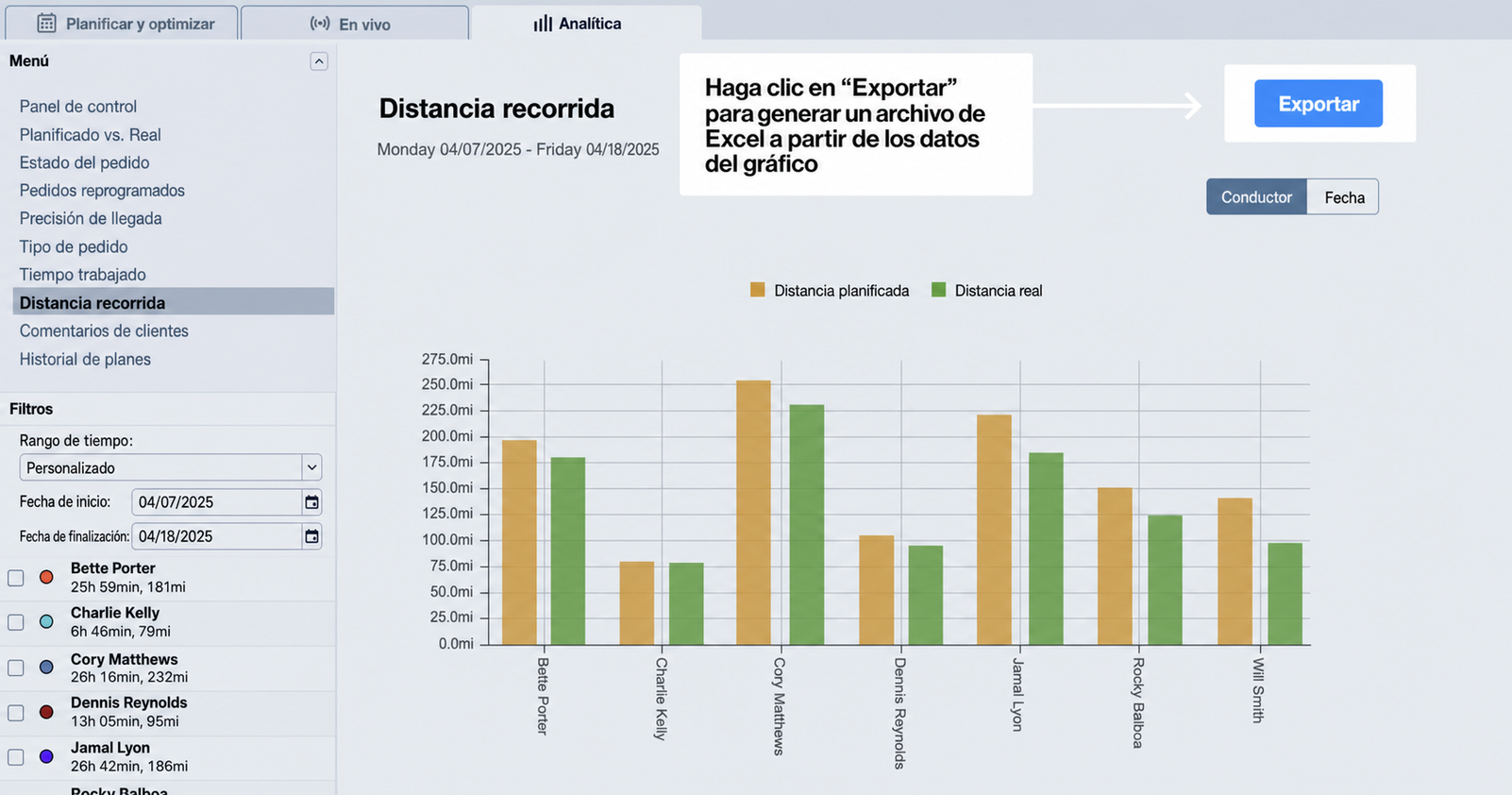This screenshot has height=795, width=1512.
Task: Switch chart grouping to Fecha
Action: pyautogui.click(x=1343, y=196)
